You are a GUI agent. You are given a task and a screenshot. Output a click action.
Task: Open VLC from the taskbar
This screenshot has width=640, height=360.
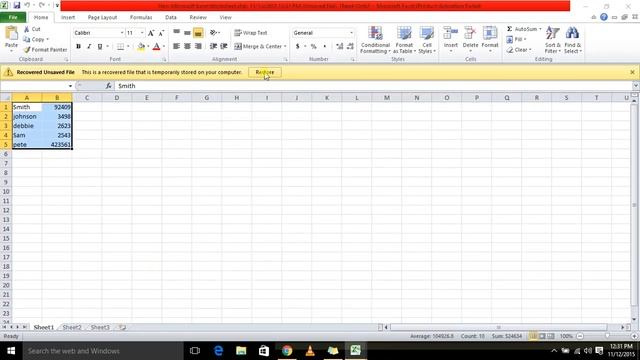(x=310, y=351)
